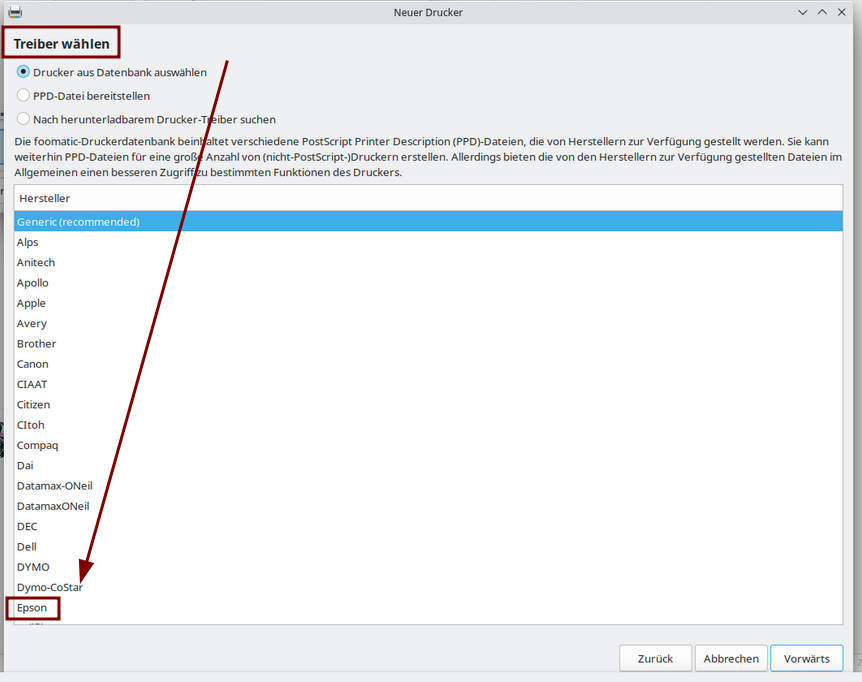Pick DYMO in the list
This screenshot has height=682, width=862.
coord(428,567)
